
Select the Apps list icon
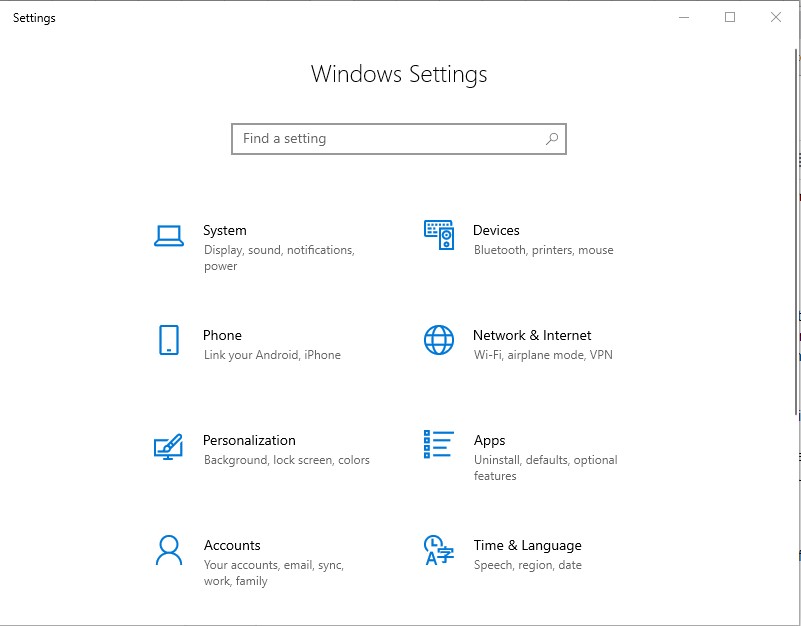(439, 444)
